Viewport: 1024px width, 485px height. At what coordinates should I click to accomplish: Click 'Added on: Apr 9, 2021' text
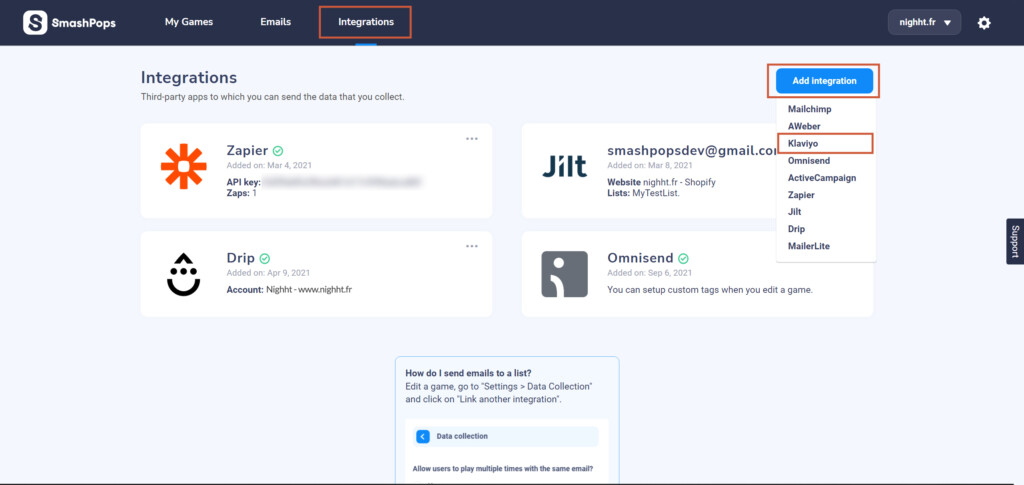pyautogui.click(x=268, y=273)
